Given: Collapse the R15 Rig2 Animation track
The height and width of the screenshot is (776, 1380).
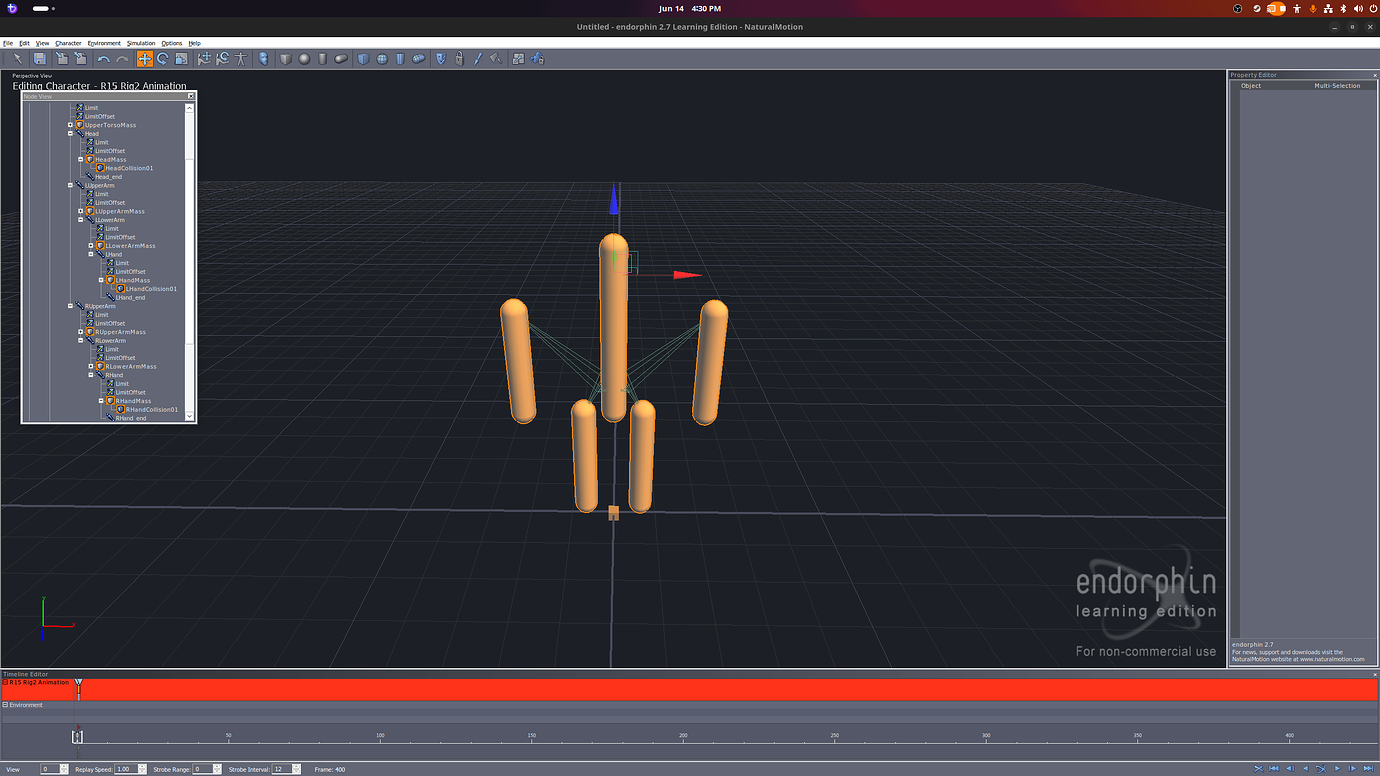Looking at the screenshot, I should click(x=5, y=682).
